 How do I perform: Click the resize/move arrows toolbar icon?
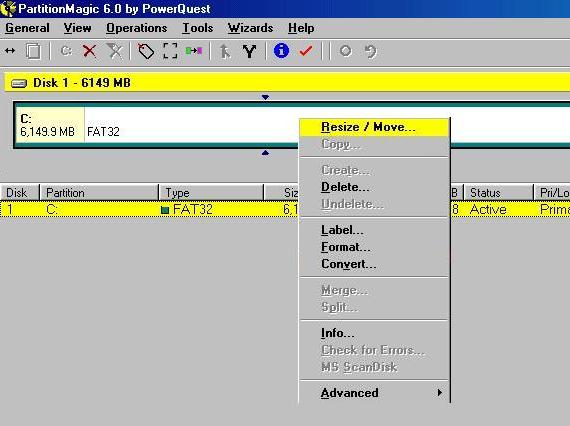click(x=10, y=51)
